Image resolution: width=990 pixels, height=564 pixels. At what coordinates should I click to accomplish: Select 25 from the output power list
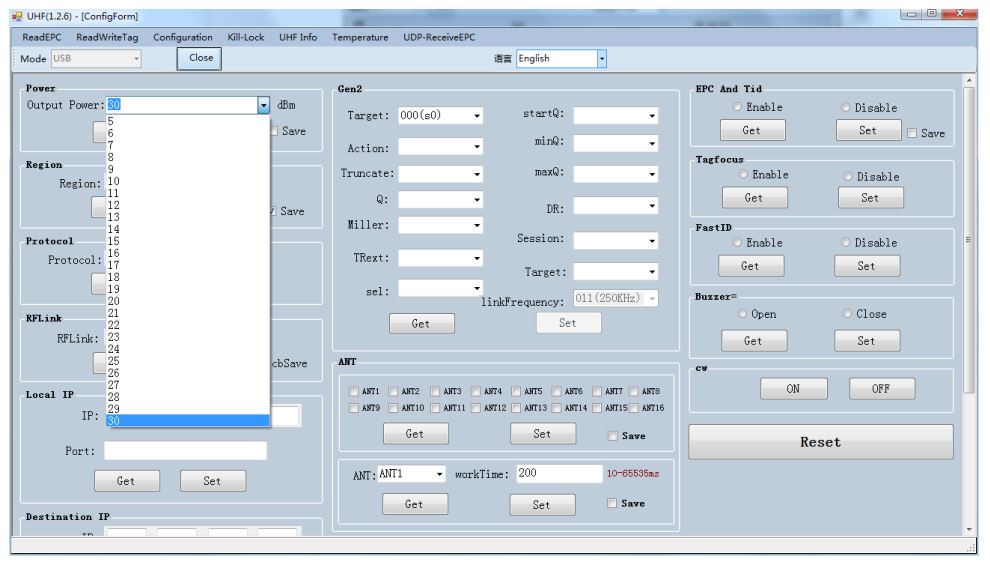tap(113, 361)
